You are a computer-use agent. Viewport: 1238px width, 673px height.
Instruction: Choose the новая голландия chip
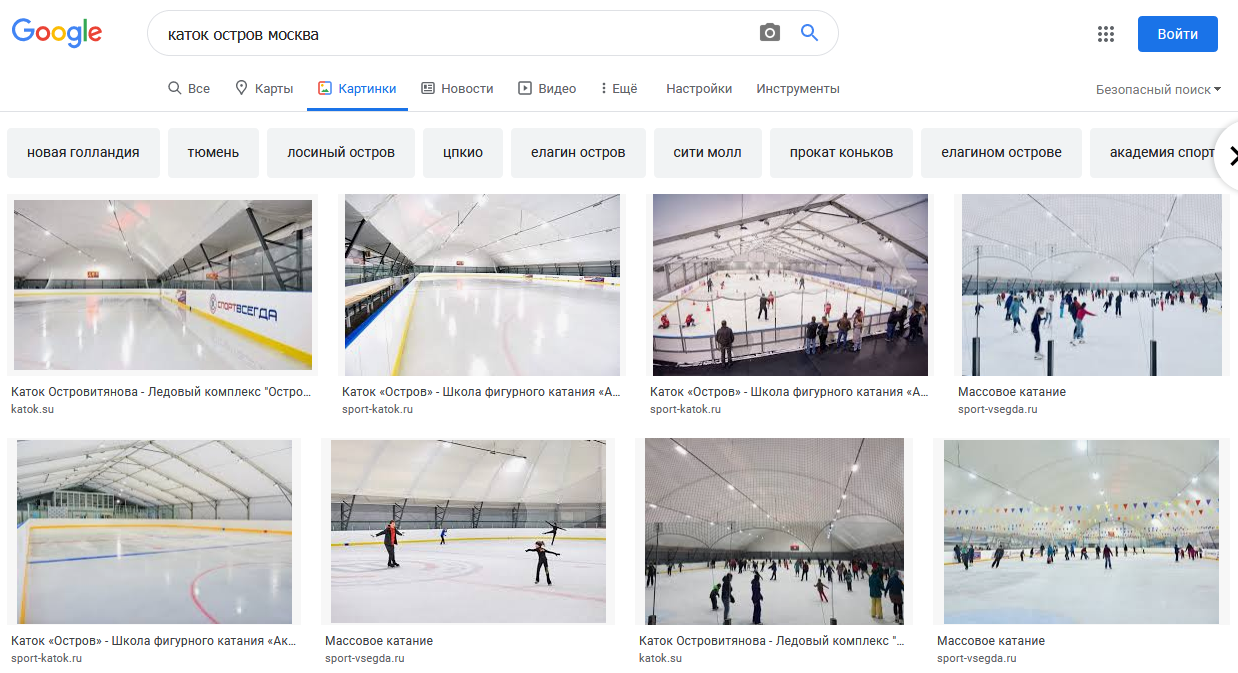(83, 153)
